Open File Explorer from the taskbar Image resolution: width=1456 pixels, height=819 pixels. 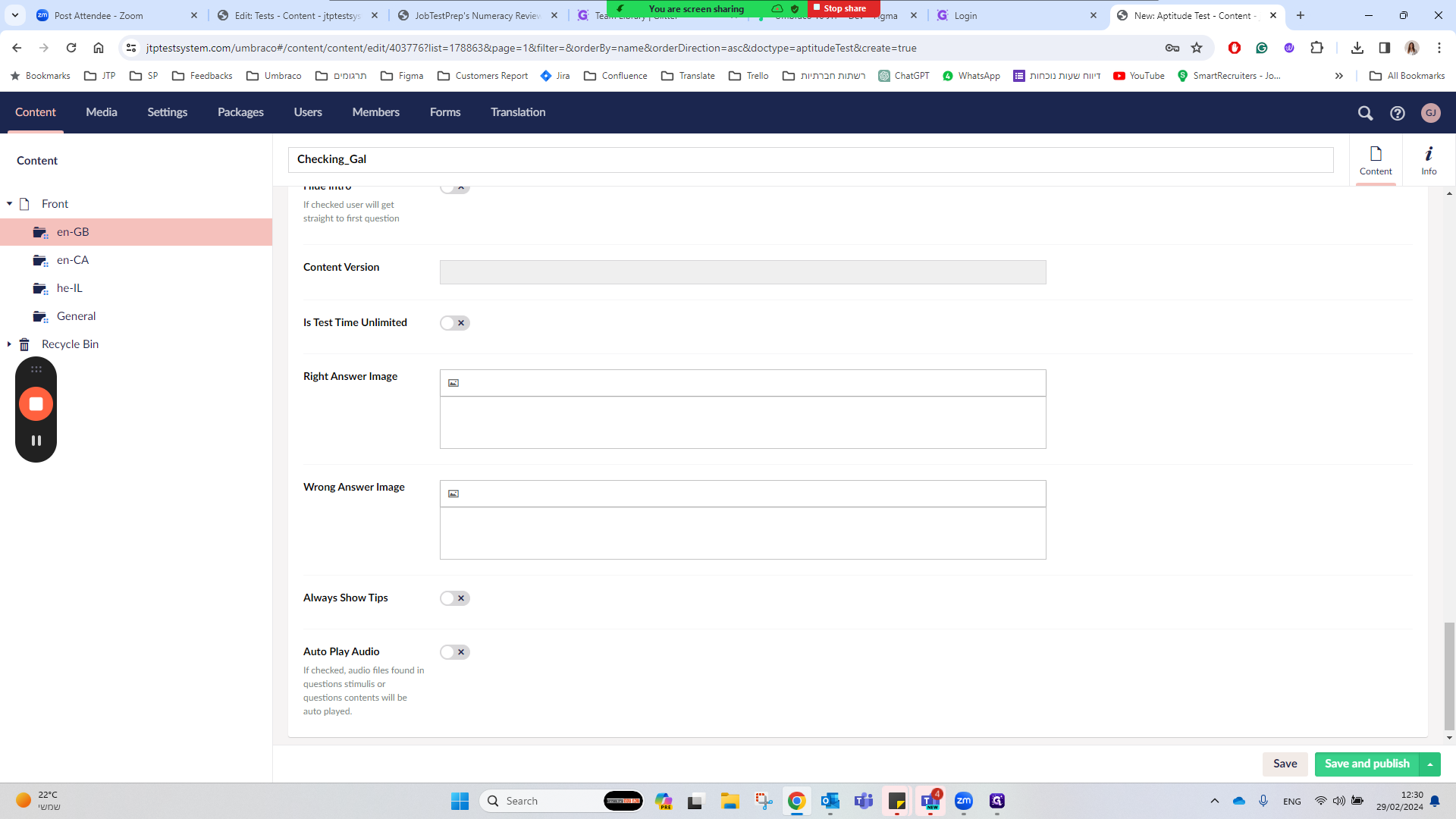730,801
